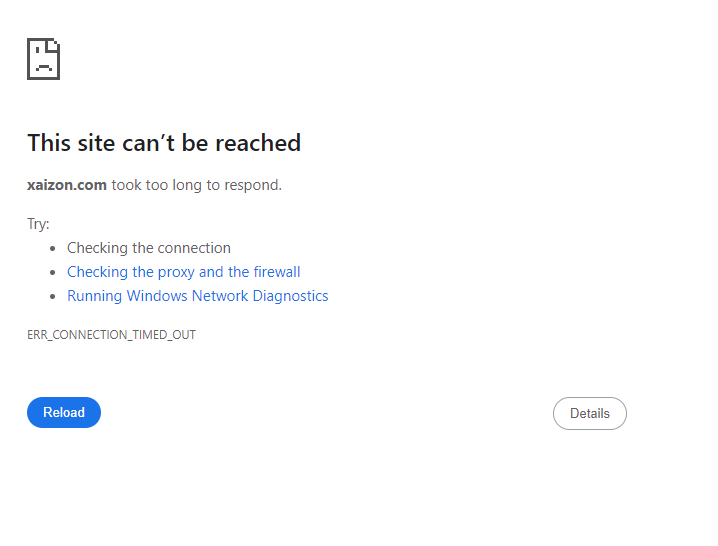
Task: Open the Details button
Action: (x=590, y=413)
